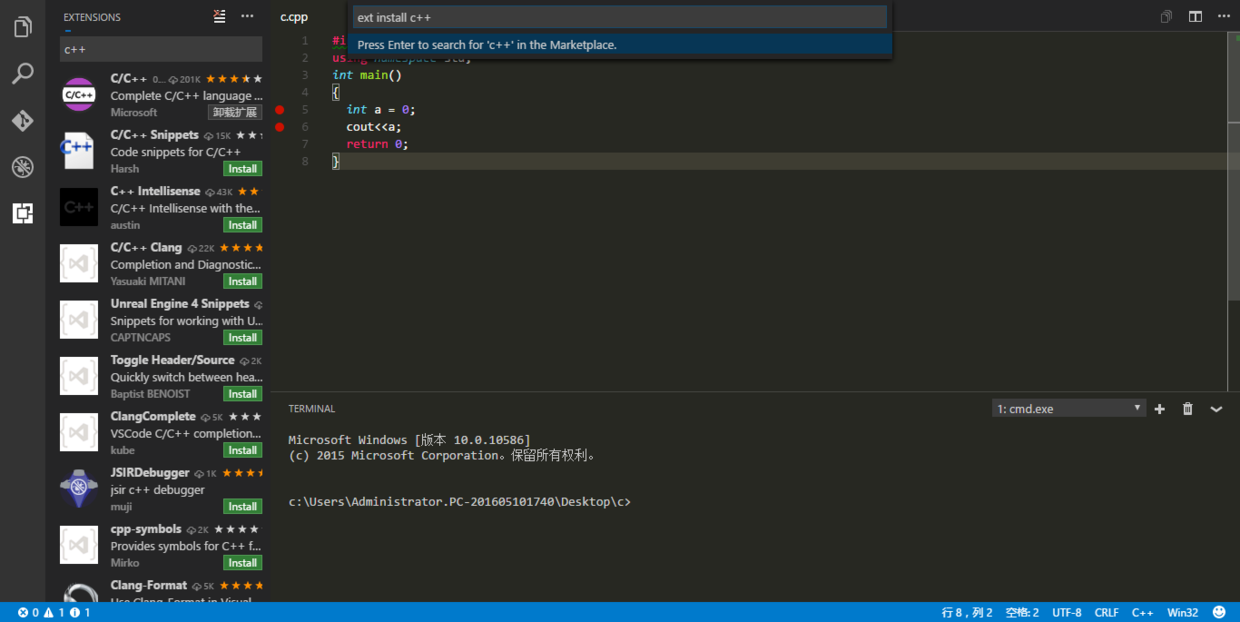The width and height of the screenshot is (1240, 622).
Task: Kill terminal with the trash icon
Action: (1188, 409)
